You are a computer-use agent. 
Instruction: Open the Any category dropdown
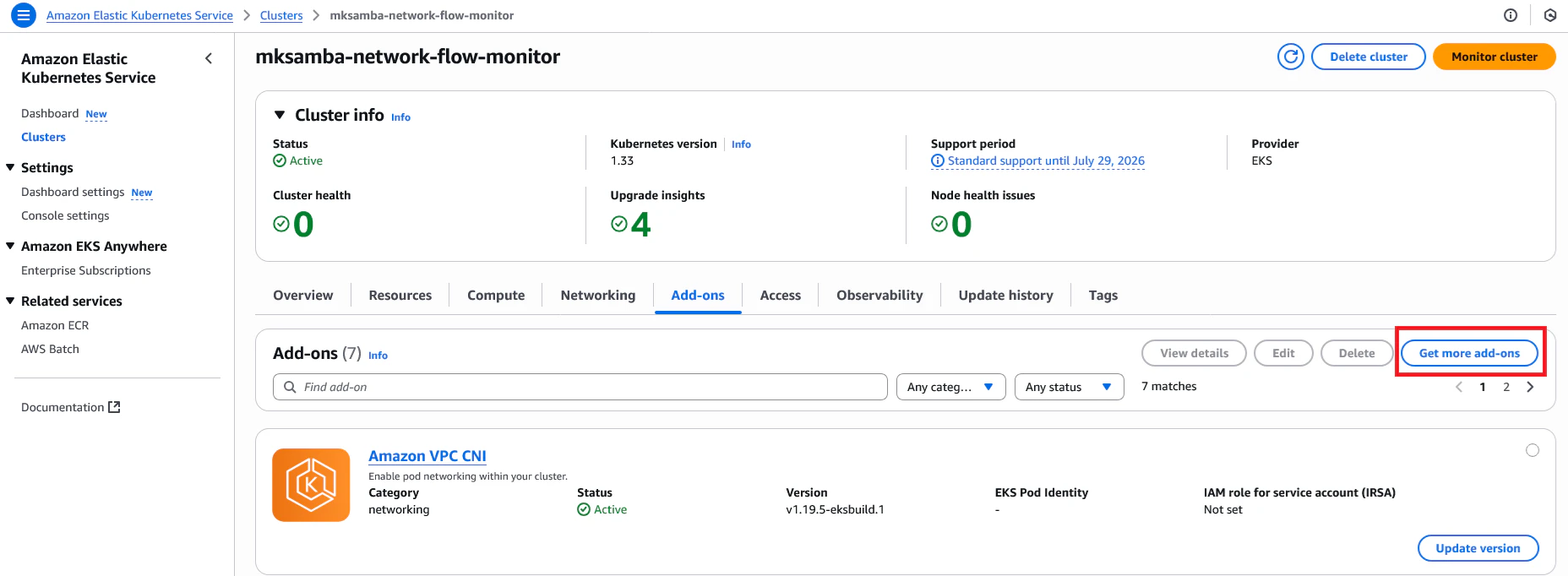pos(951,387)
